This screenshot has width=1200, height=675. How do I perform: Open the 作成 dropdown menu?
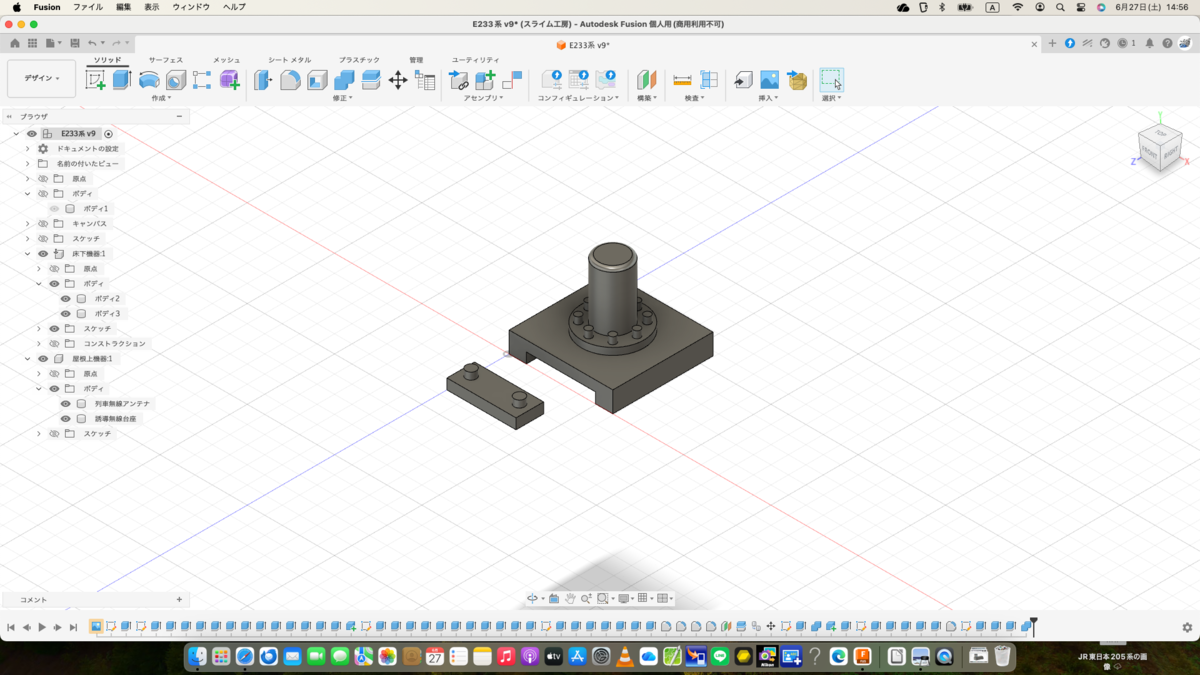point(161,98)
